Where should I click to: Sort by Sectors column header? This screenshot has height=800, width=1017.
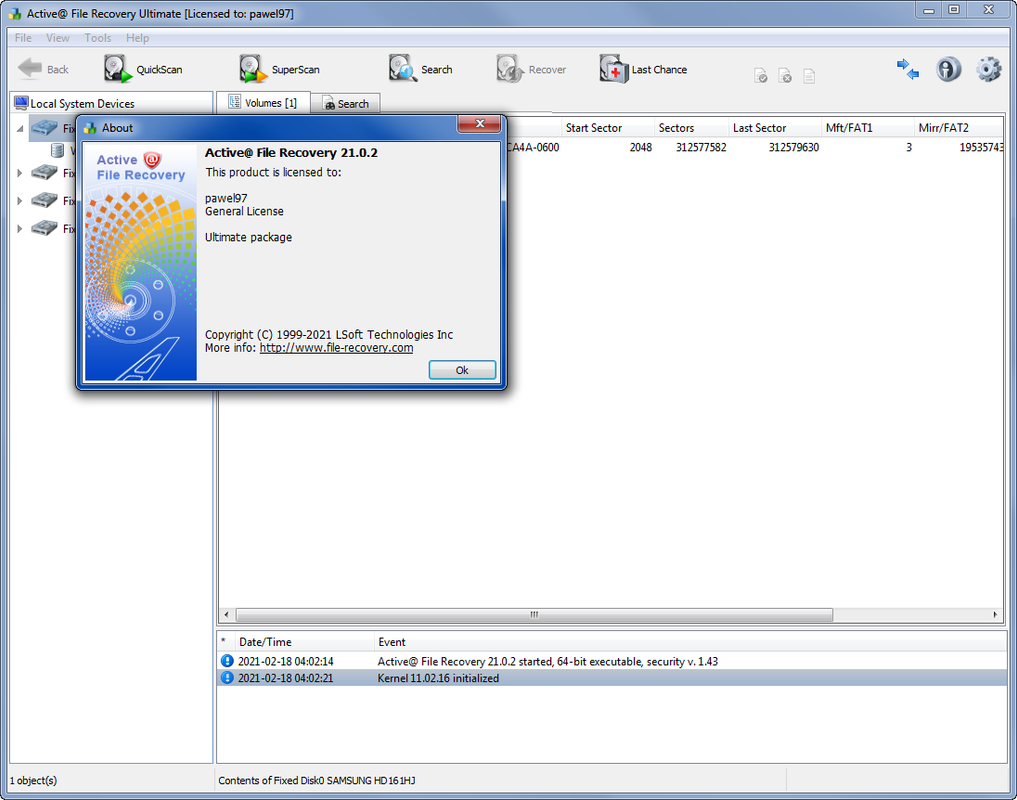(x=691, y=128)
